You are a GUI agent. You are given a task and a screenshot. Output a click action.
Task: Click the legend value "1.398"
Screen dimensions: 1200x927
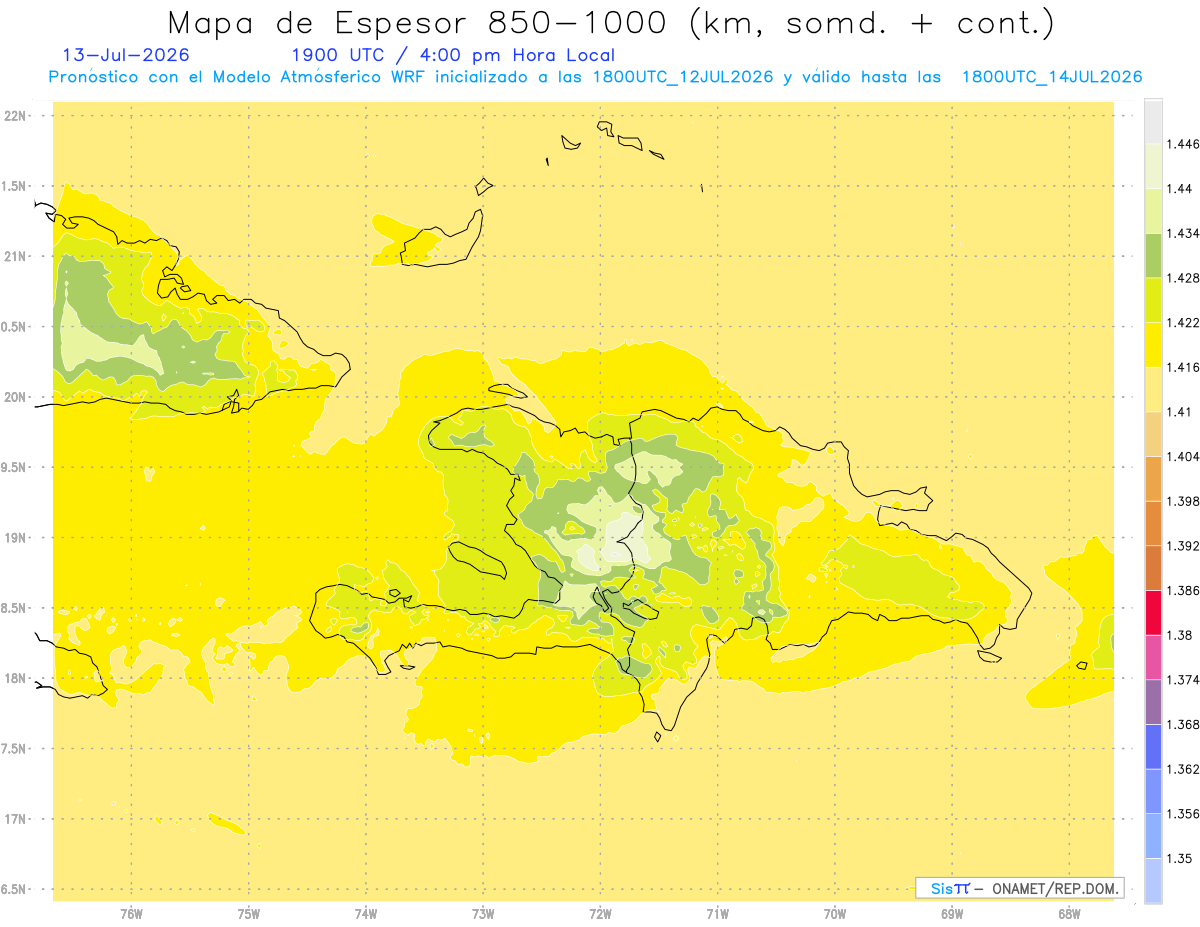pos(1182,501)
